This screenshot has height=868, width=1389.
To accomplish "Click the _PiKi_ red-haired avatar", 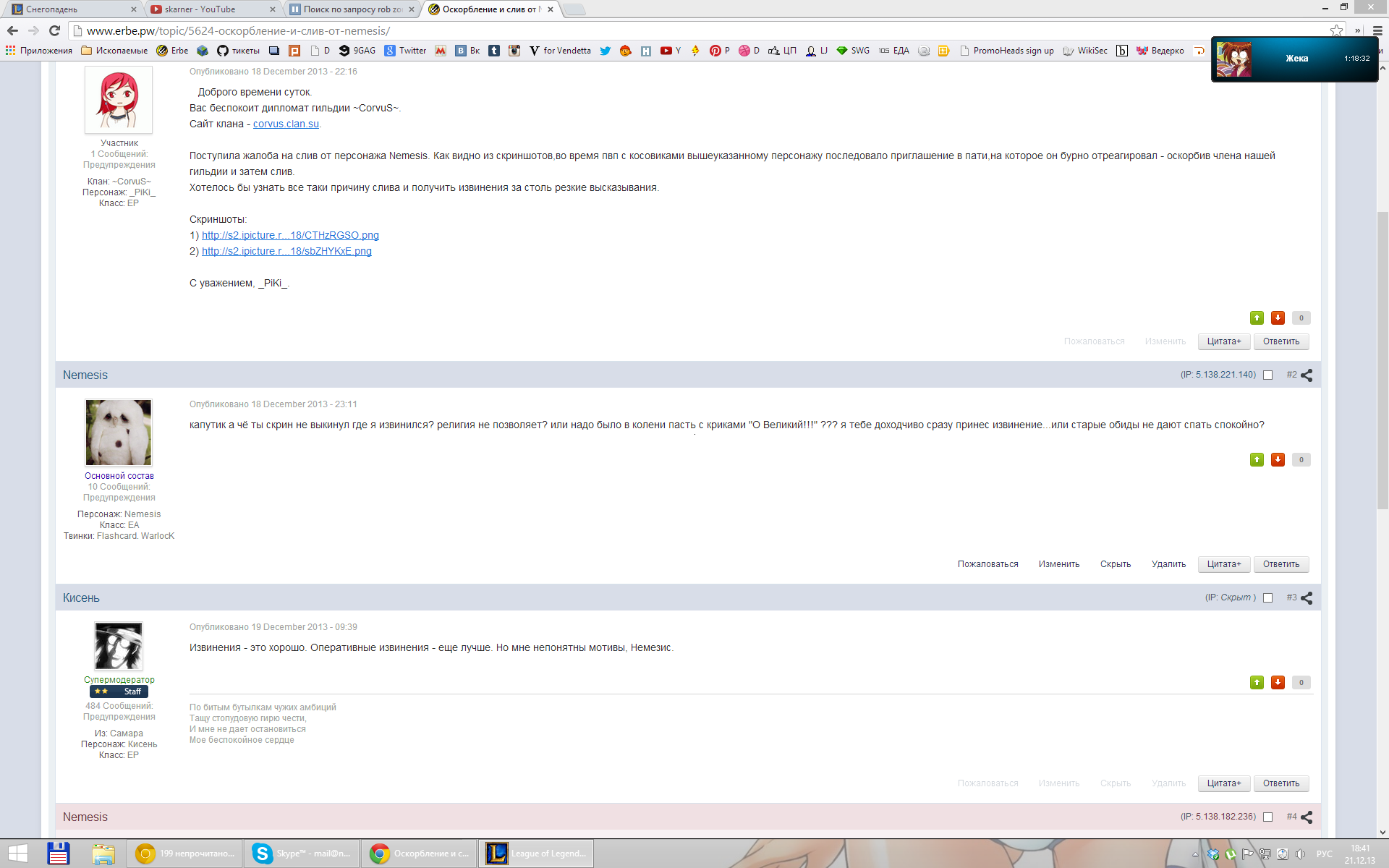I will (x=119, y=100).
